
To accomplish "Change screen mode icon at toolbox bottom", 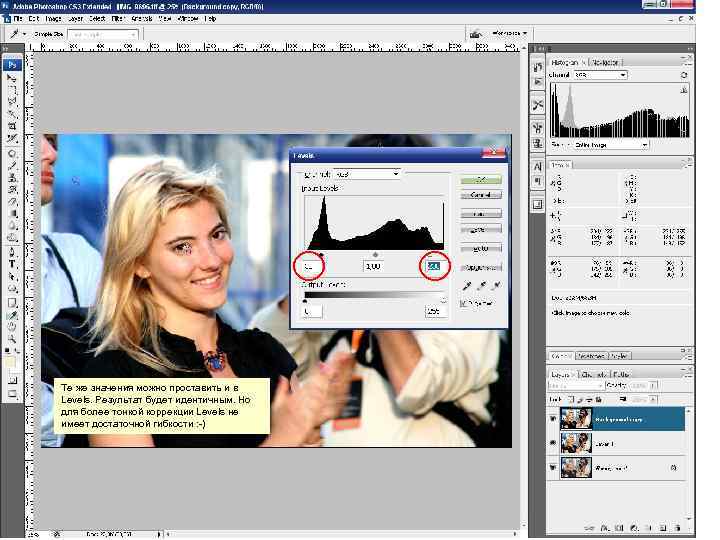I will 12,394.
